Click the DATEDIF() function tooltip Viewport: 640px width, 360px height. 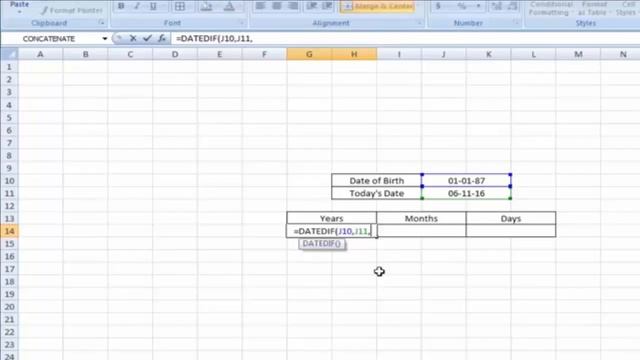click(322, 244)
